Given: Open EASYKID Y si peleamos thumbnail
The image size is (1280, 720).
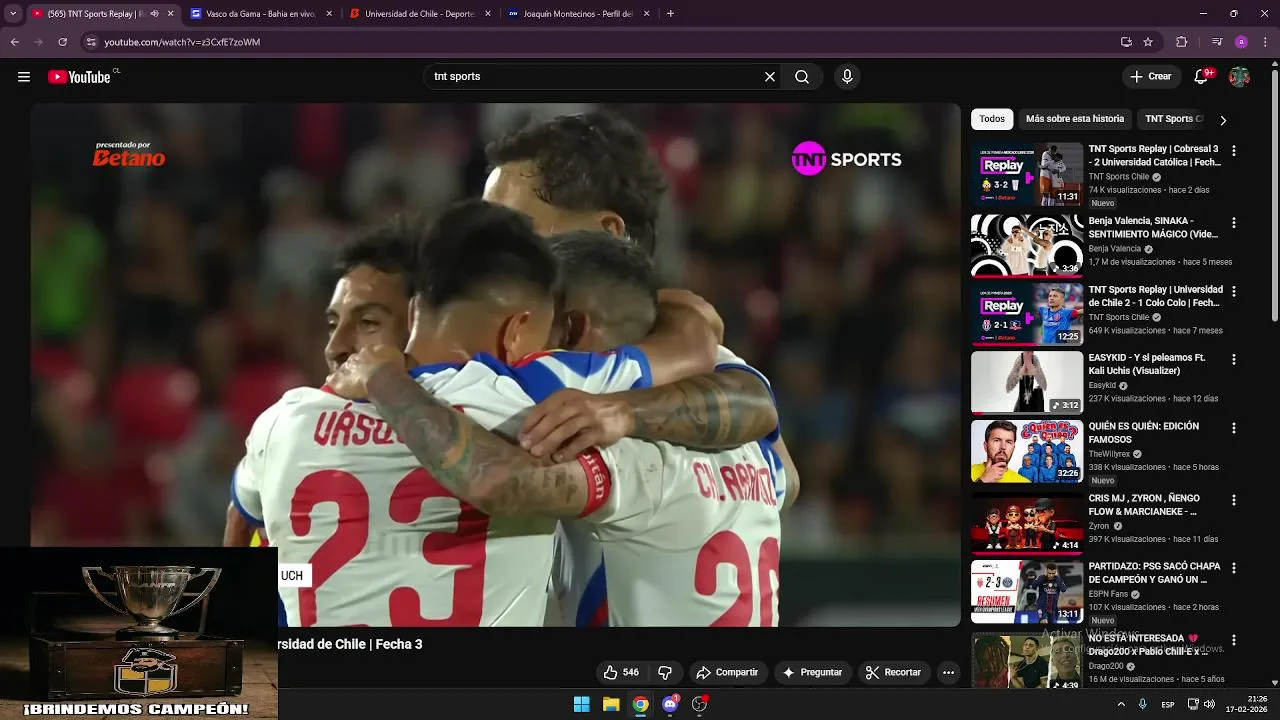Looking at the screenshot, I should (1027, 382).
